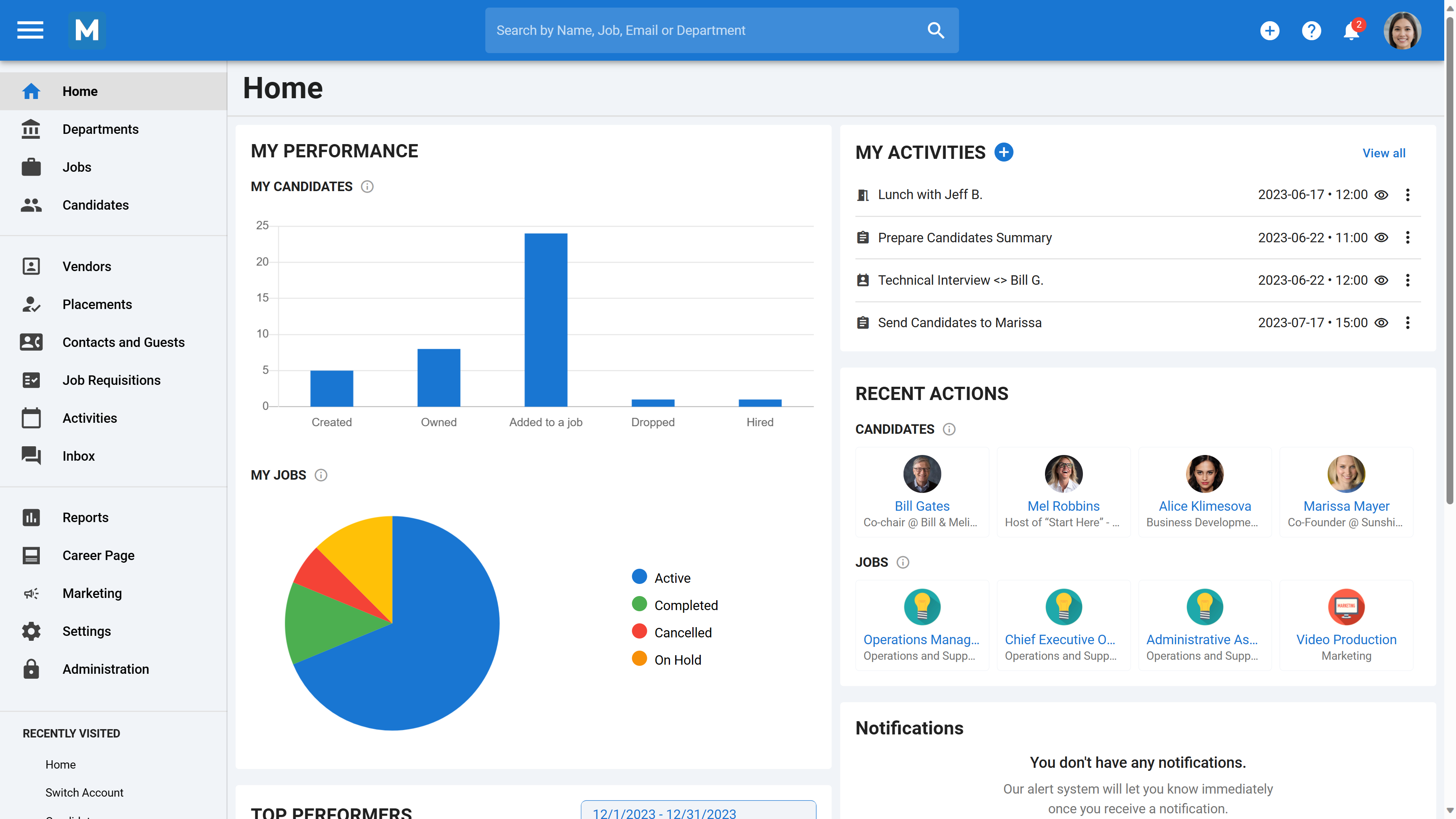Open the Top Performers date range picker
The image size is (1456, 819).
[698, 812]
